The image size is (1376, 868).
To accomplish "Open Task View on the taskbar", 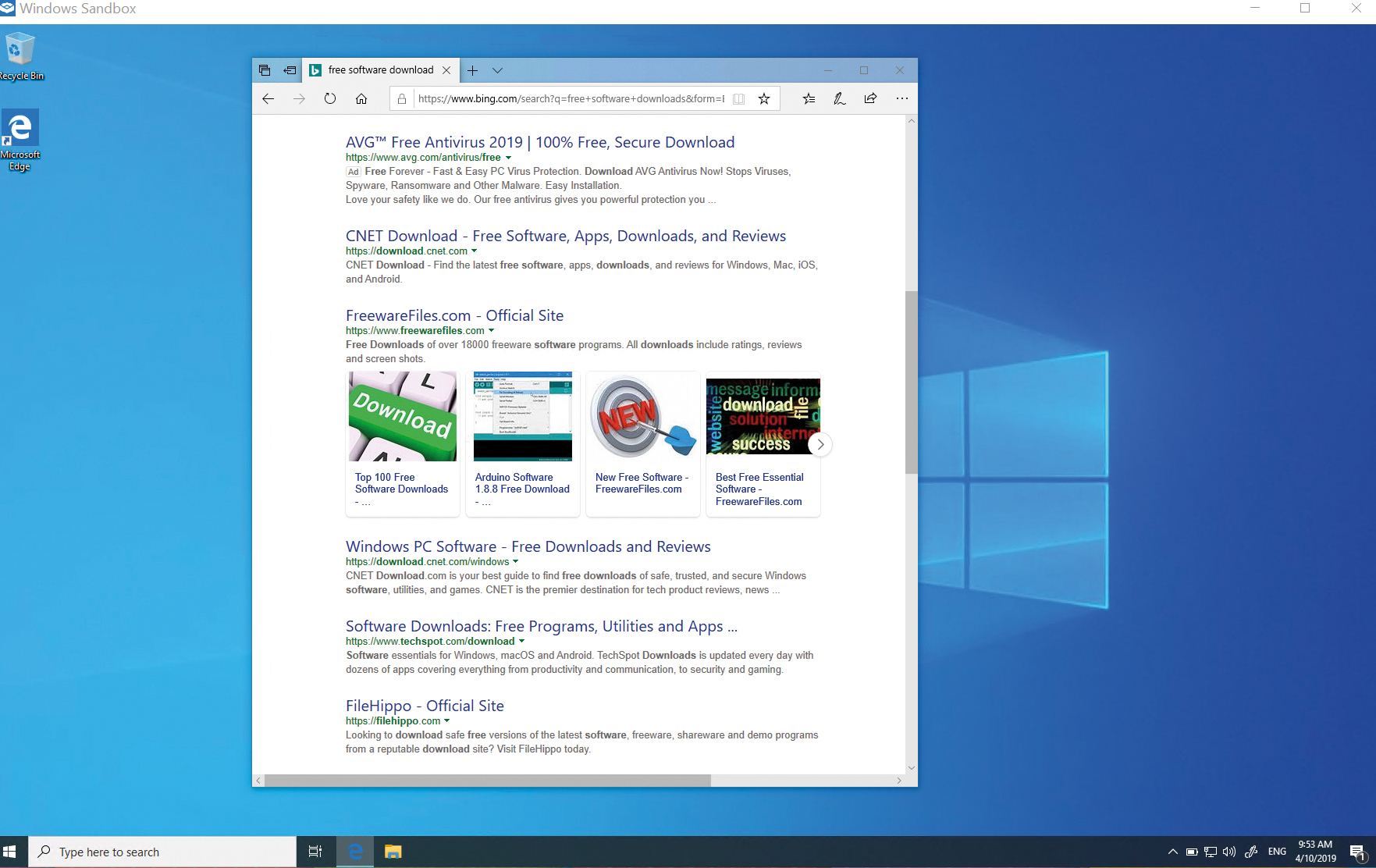I will point(315,852).
